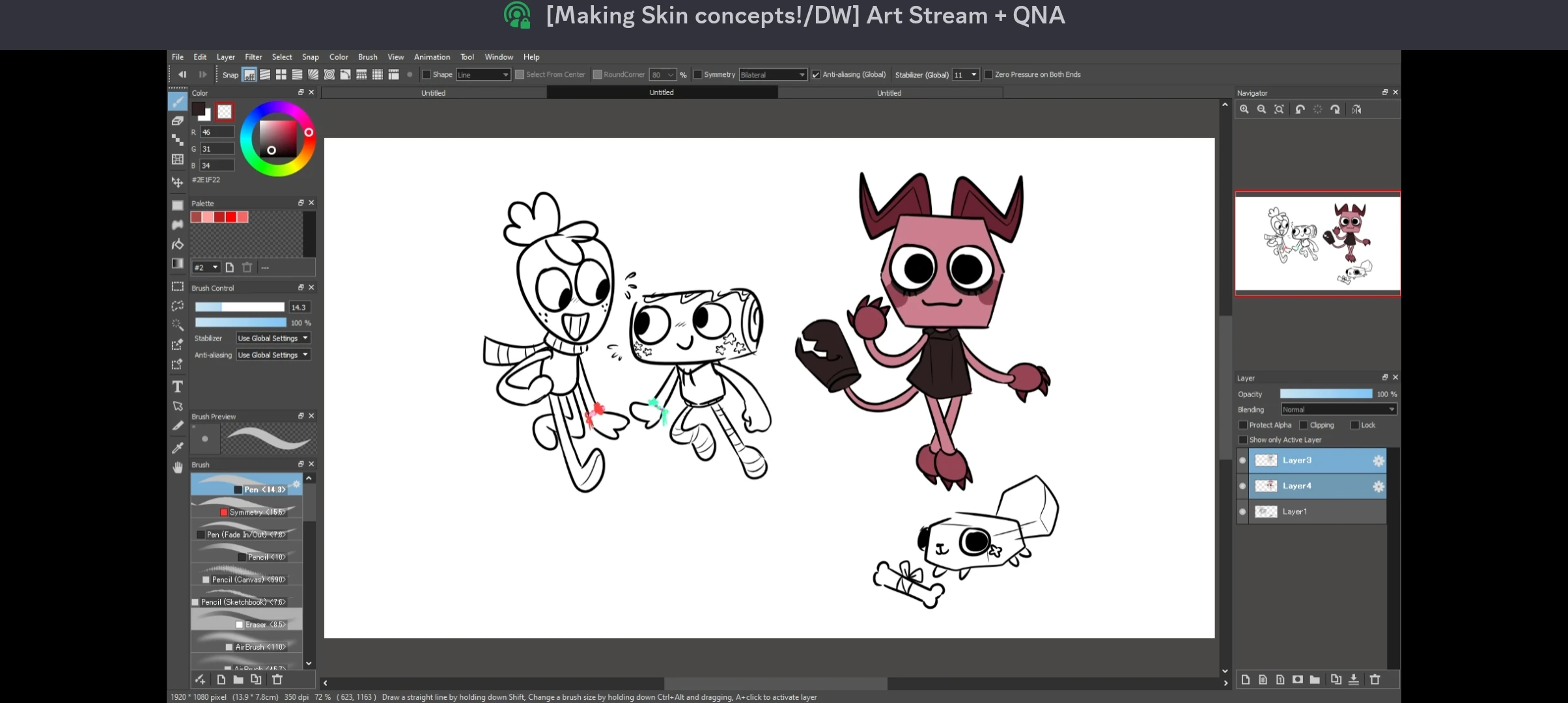The width and height of the screenshot is (1568, 703).
Task: Open the Symmetry mode dropdown set to Bilateral
Action: 772,74
